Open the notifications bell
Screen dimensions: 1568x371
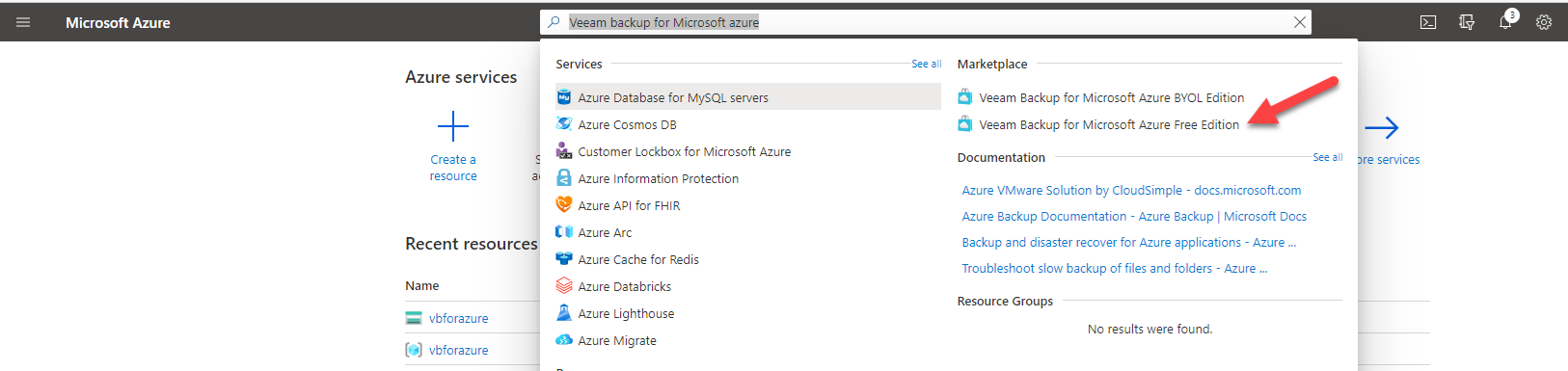[1505, 21]
